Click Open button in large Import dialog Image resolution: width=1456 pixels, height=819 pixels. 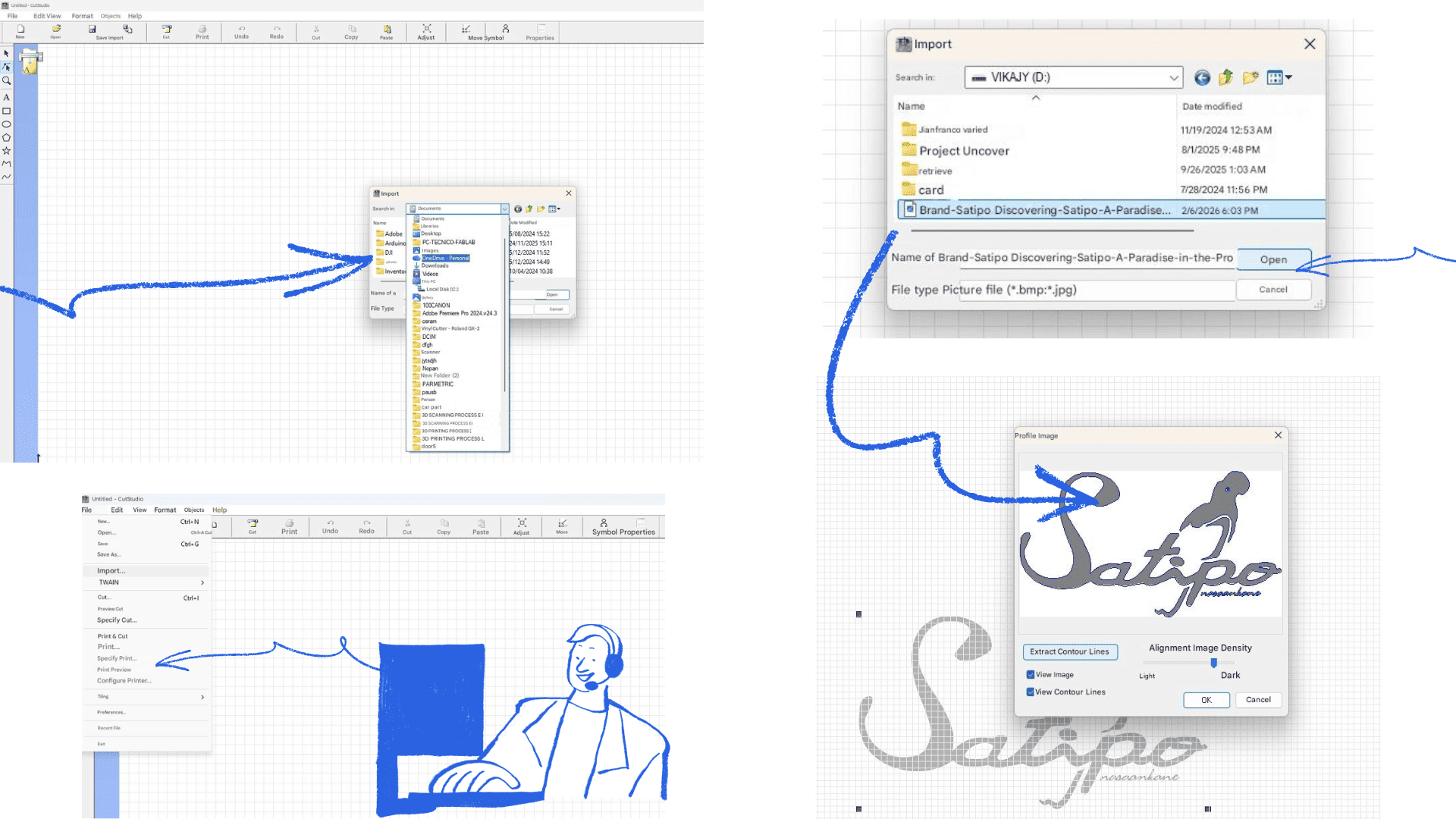click(x=1273, y=259)
